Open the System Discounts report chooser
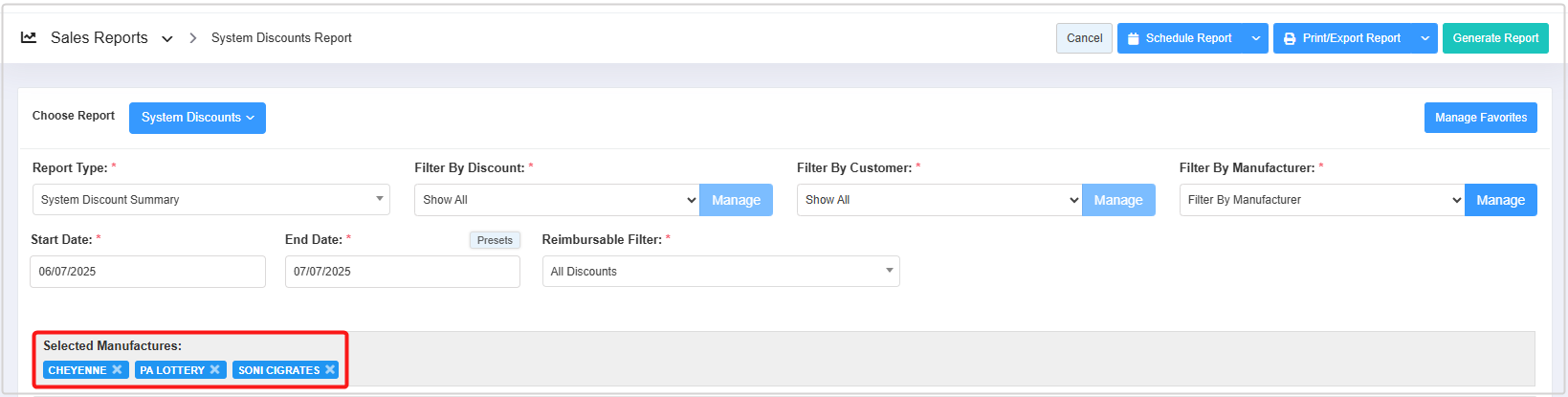The height and width of the screenshot is (397, 1568). pos(197,118)
